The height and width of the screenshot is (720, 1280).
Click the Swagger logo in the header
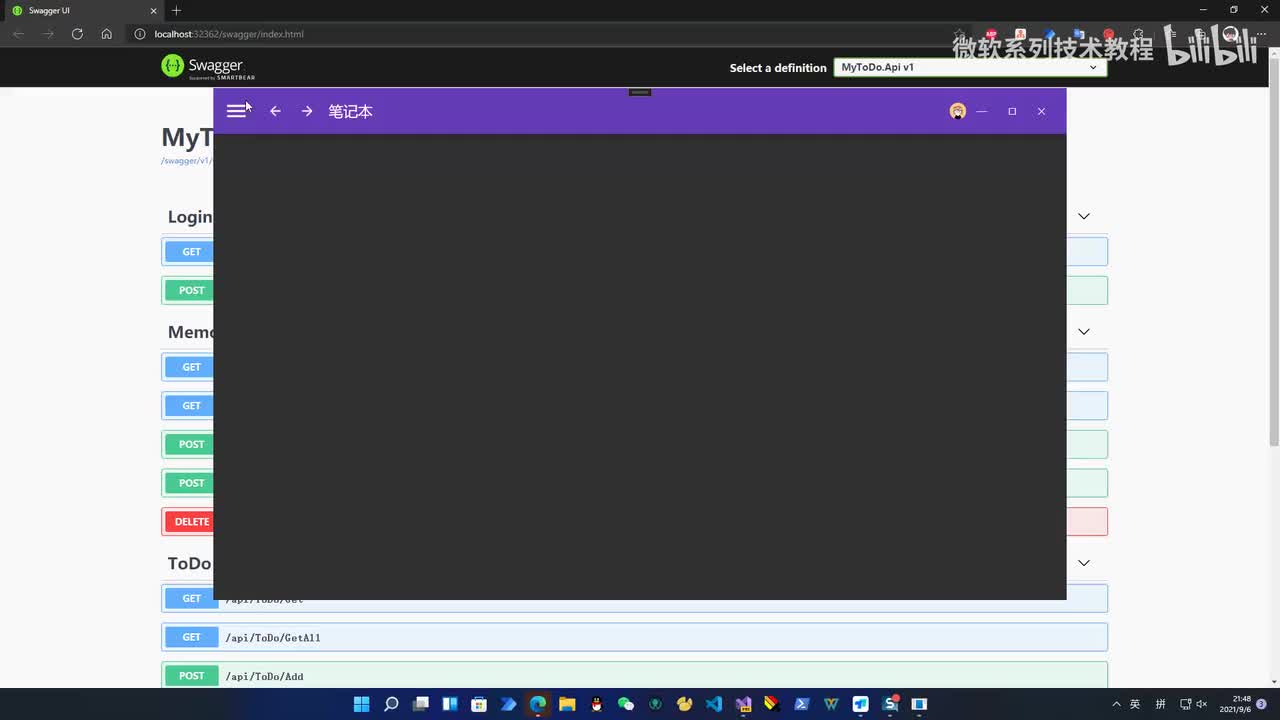208,67
